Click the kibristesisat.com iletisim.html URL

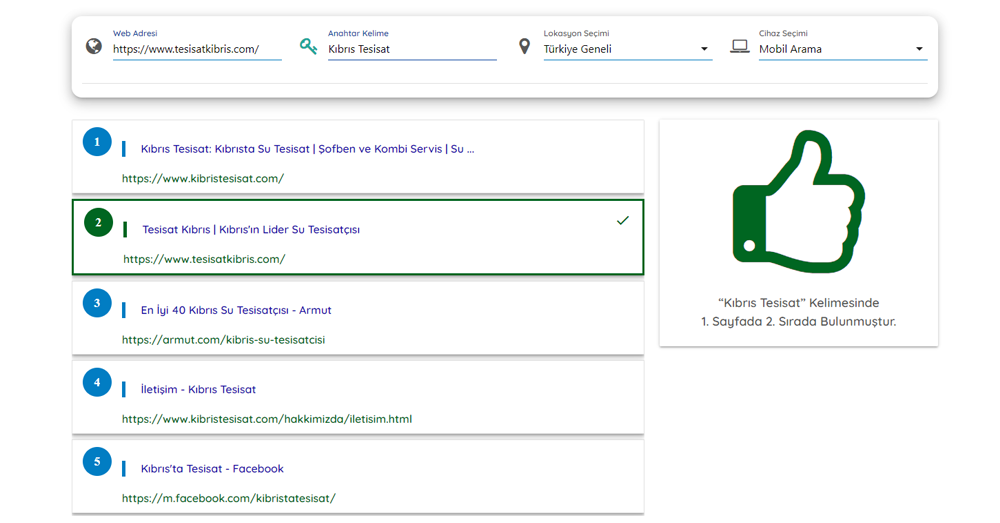[267, 419]
